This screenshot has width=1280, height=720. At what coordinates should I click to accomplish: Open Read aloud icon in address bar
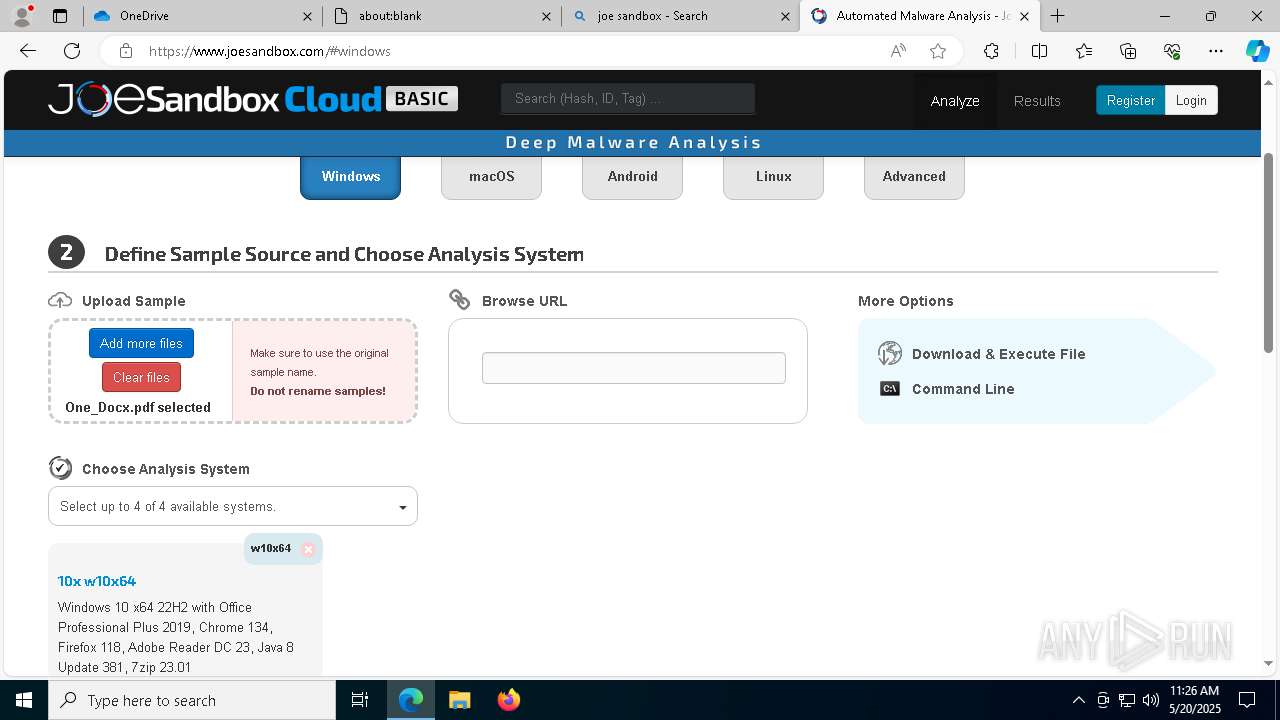coord(898,51)
